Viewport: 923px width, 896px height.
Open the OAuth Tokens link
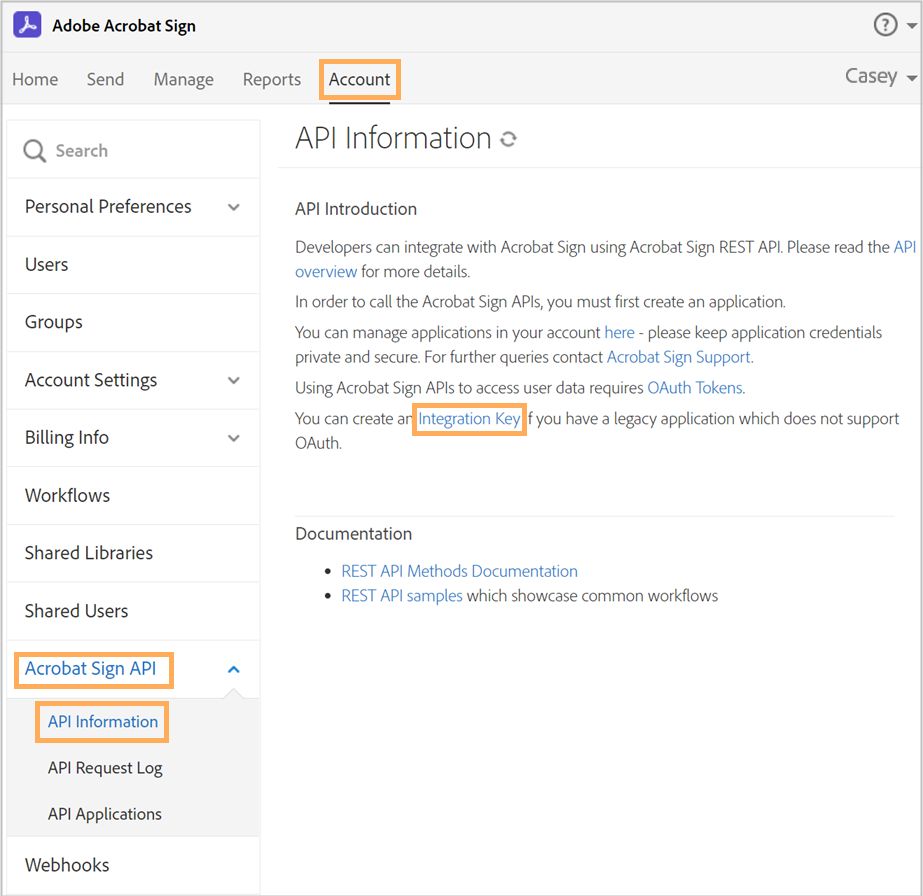695,388
